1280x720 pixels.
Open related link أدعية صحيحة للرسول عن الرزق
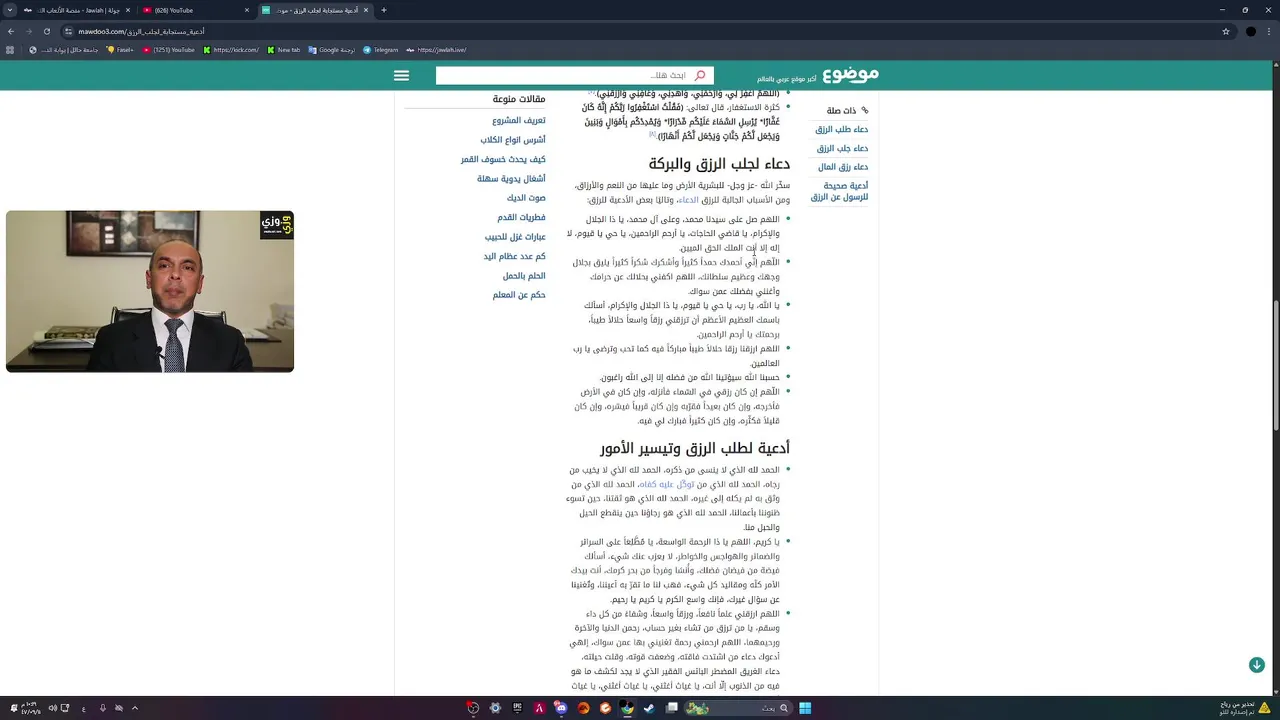pyautogui.click(x=839, y=191)
